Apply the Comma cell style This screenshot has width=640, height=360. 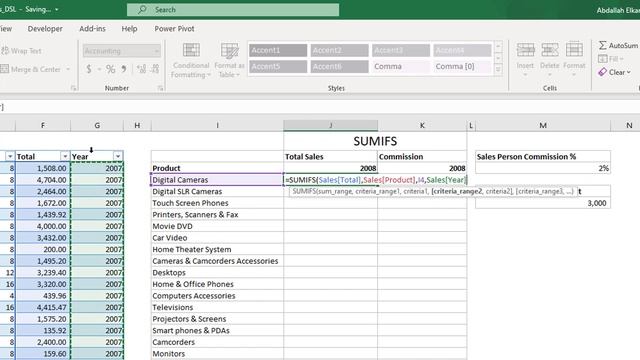pos(400,67)
